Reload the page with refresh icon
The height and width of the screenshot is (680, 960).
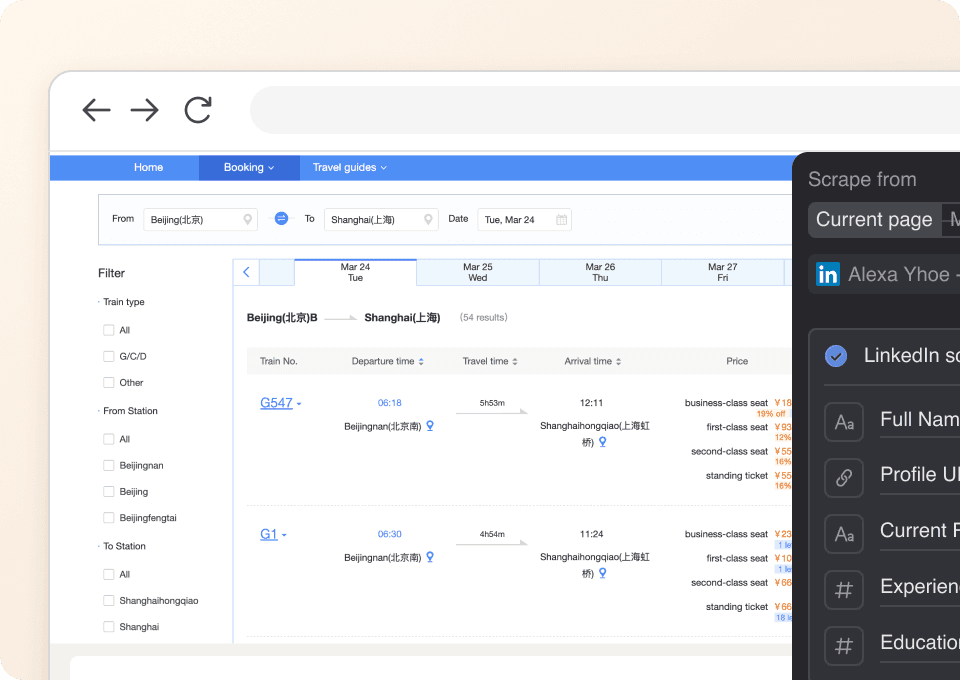click(198, 110)
